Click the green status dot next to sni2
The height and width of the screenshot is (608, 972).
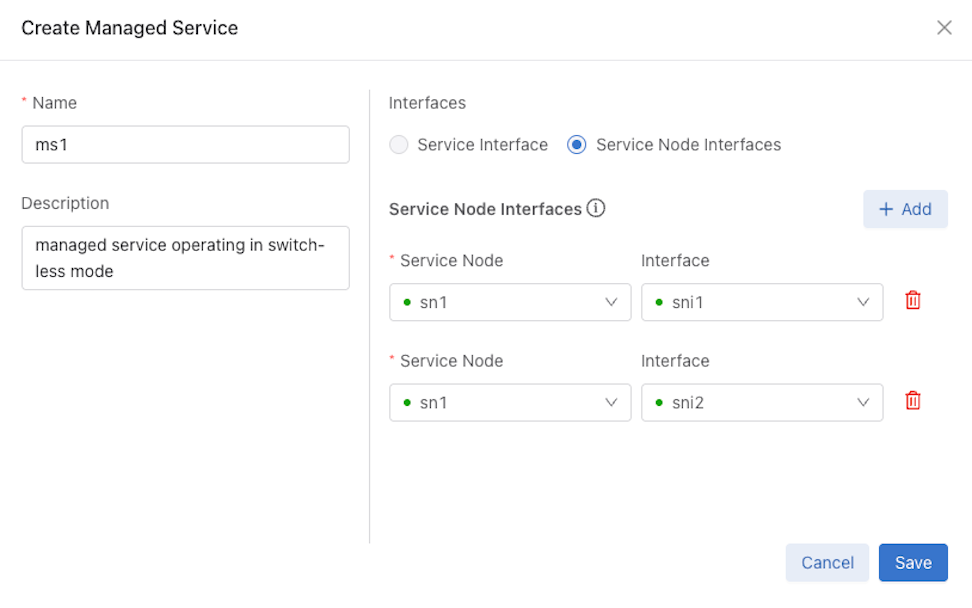[x=659, y=403]
